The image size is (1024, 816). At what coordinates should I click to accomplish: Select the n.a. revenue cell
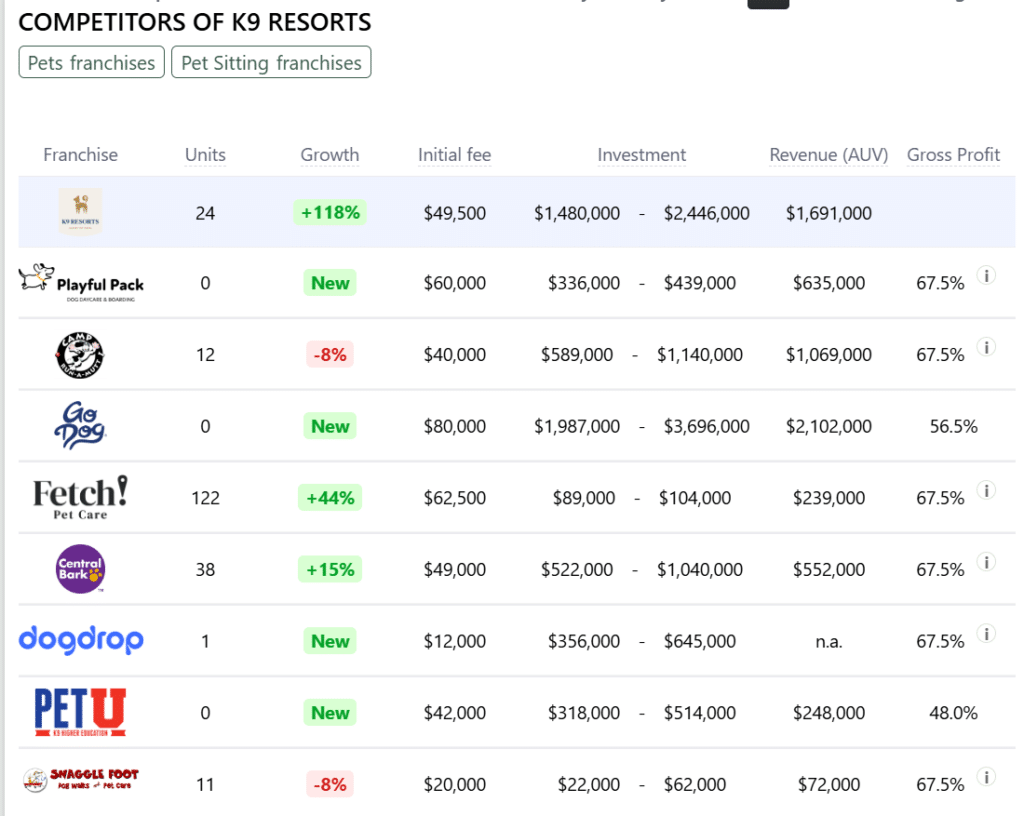click(829, 642)
